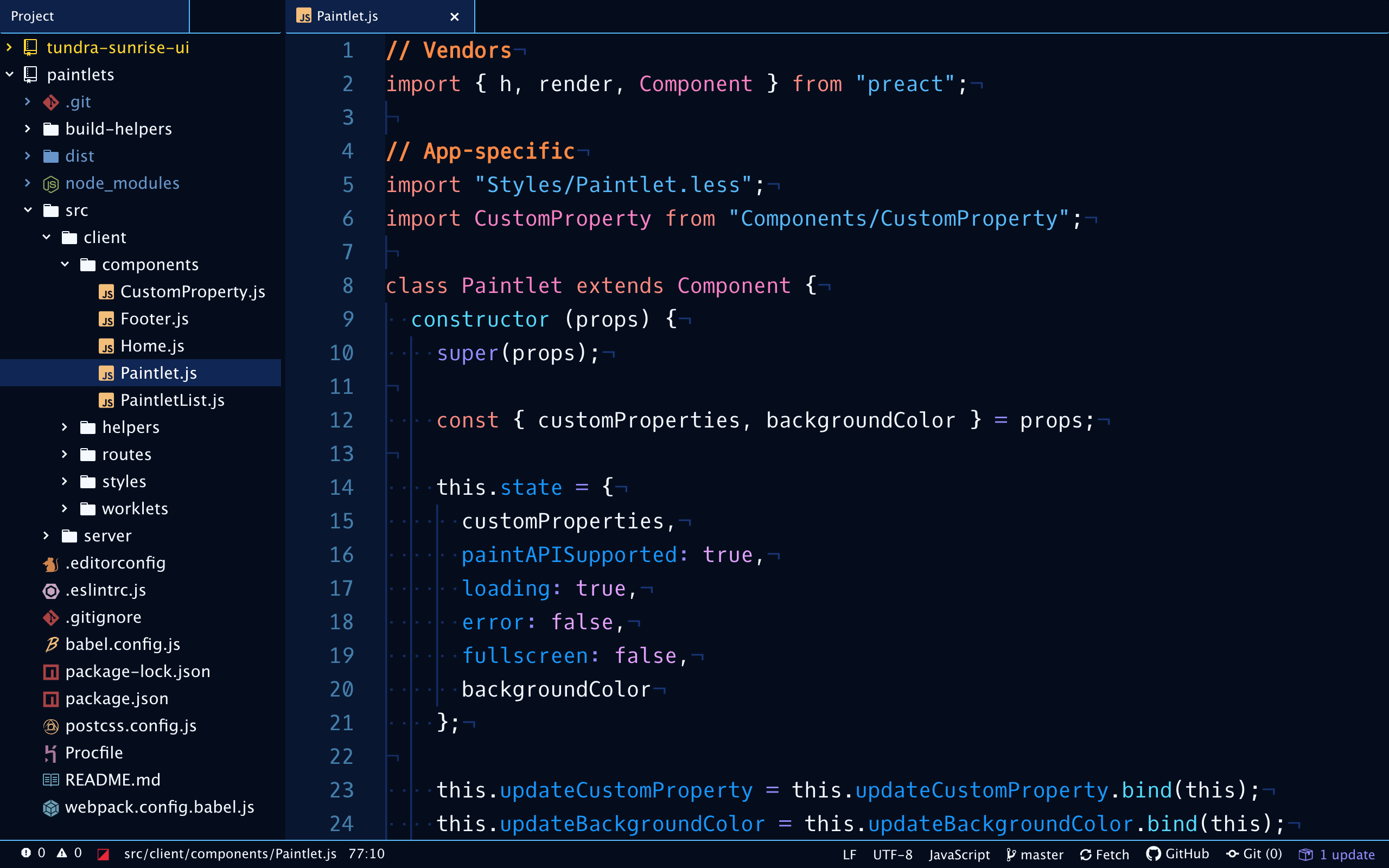Click the LF line ending indicator
Viewport: 1389px width, 868px height.
tap(851, 853)
